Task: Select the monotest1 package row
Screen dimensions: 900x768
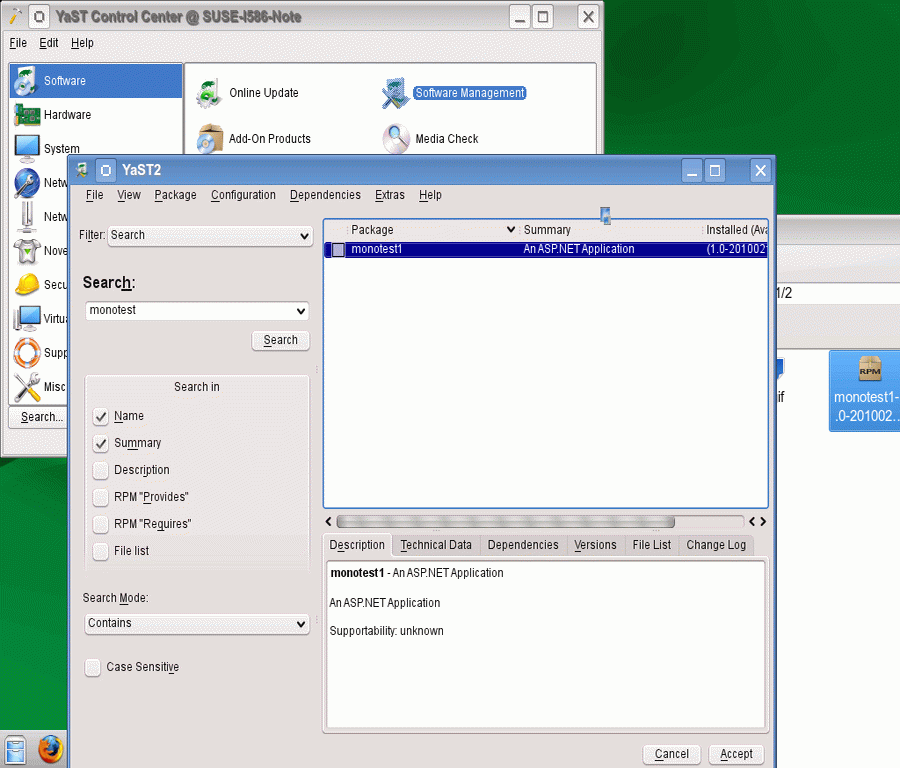Action: coord(546,250)
